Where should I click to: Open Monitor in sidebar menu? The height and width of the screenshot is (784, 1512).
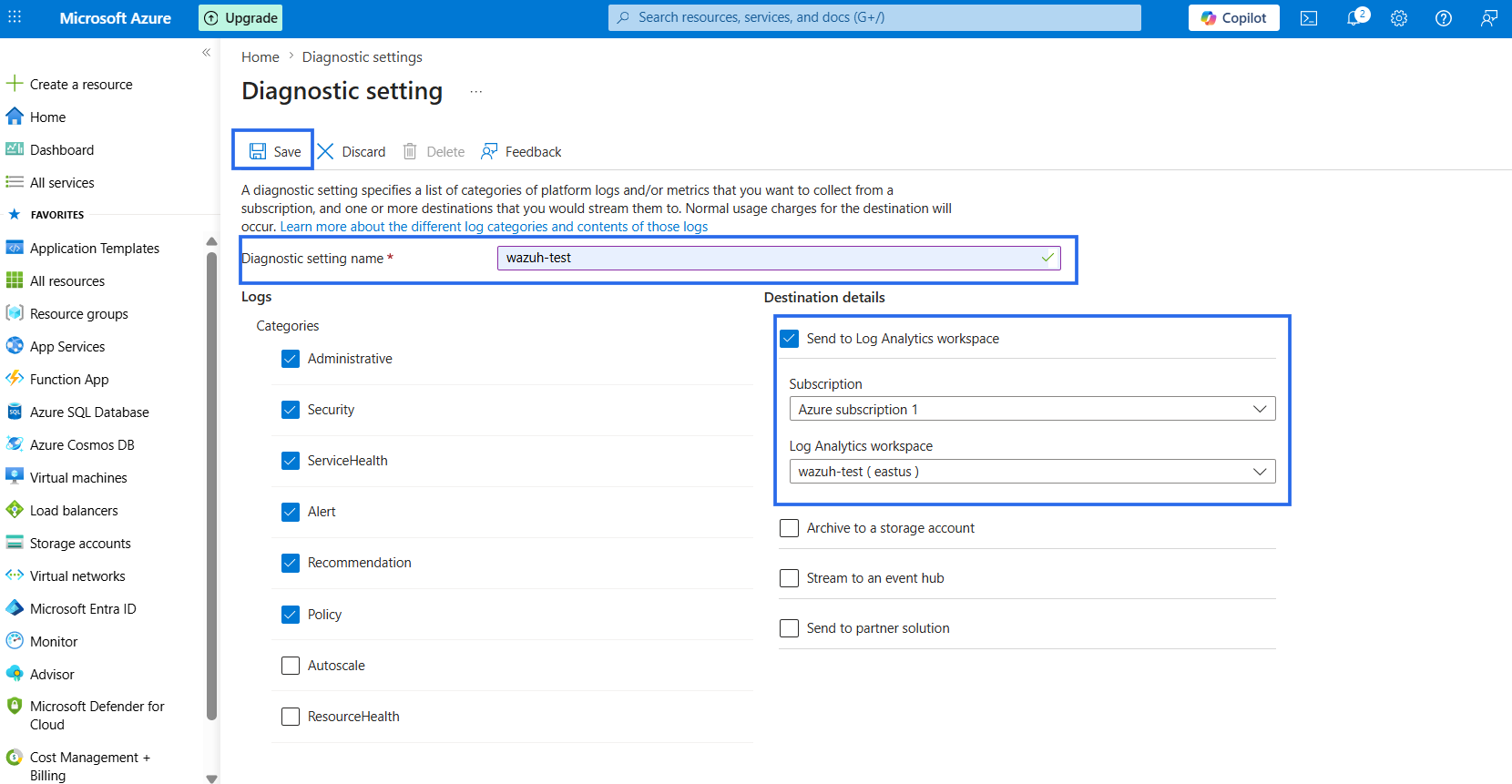pyautogui.click(x=54, y=641)
